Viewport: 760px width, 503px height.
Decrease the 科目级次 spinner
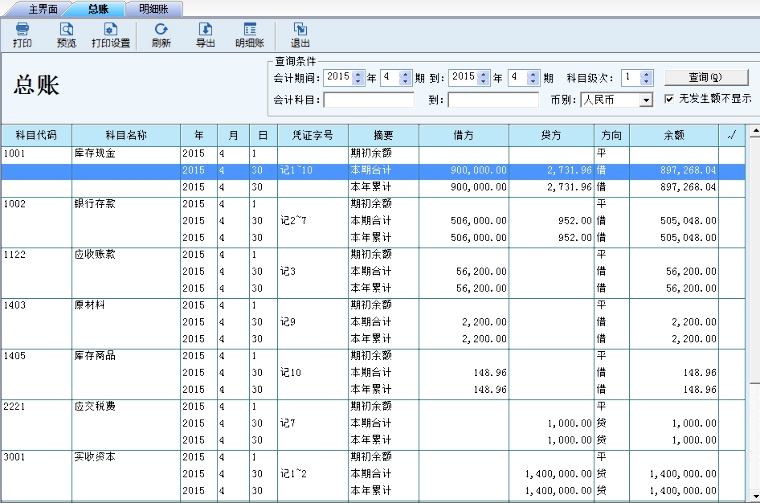pos(646,81)
